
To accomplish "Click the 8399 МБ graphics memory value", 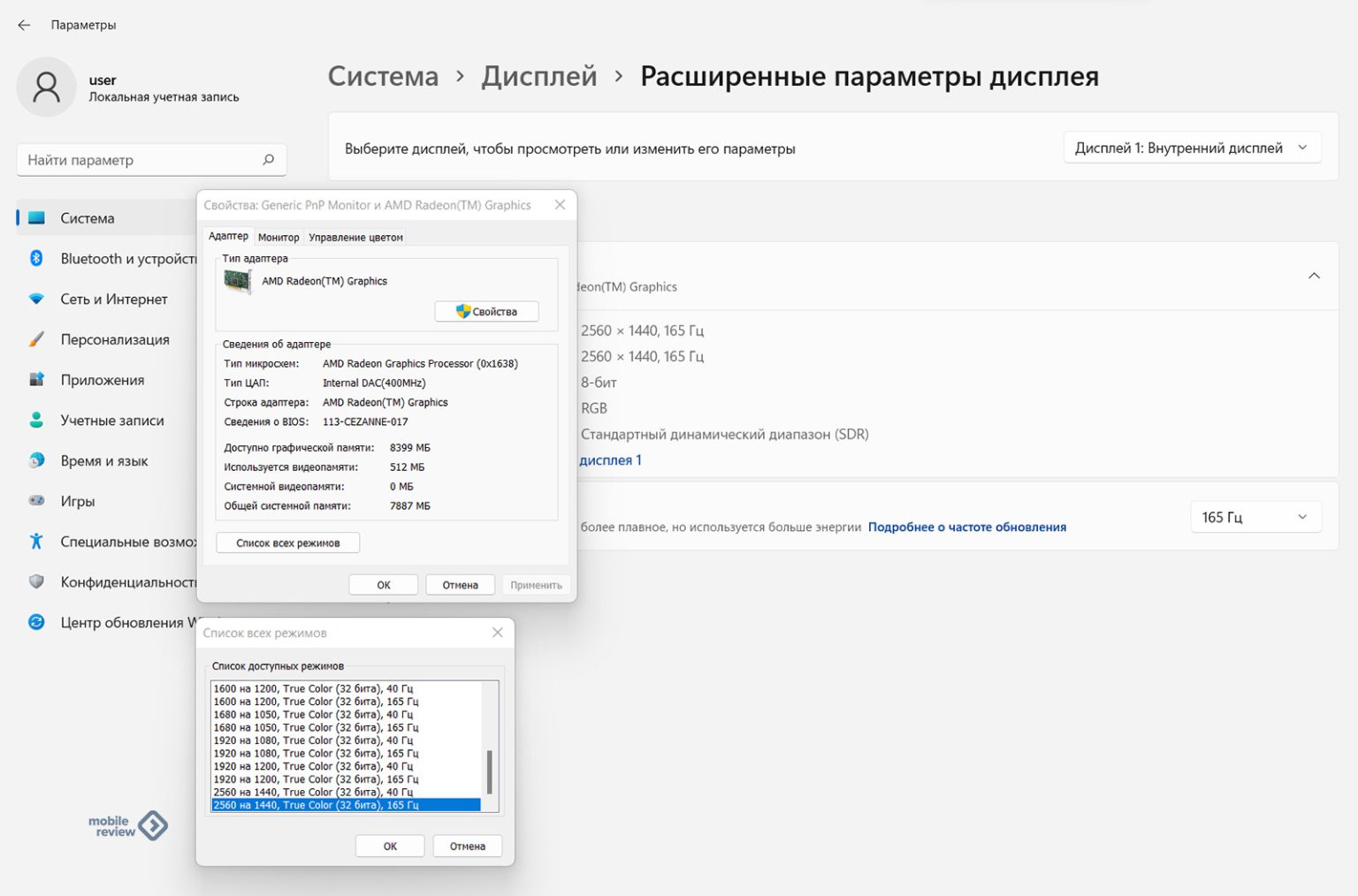I will tap(409, 447).
